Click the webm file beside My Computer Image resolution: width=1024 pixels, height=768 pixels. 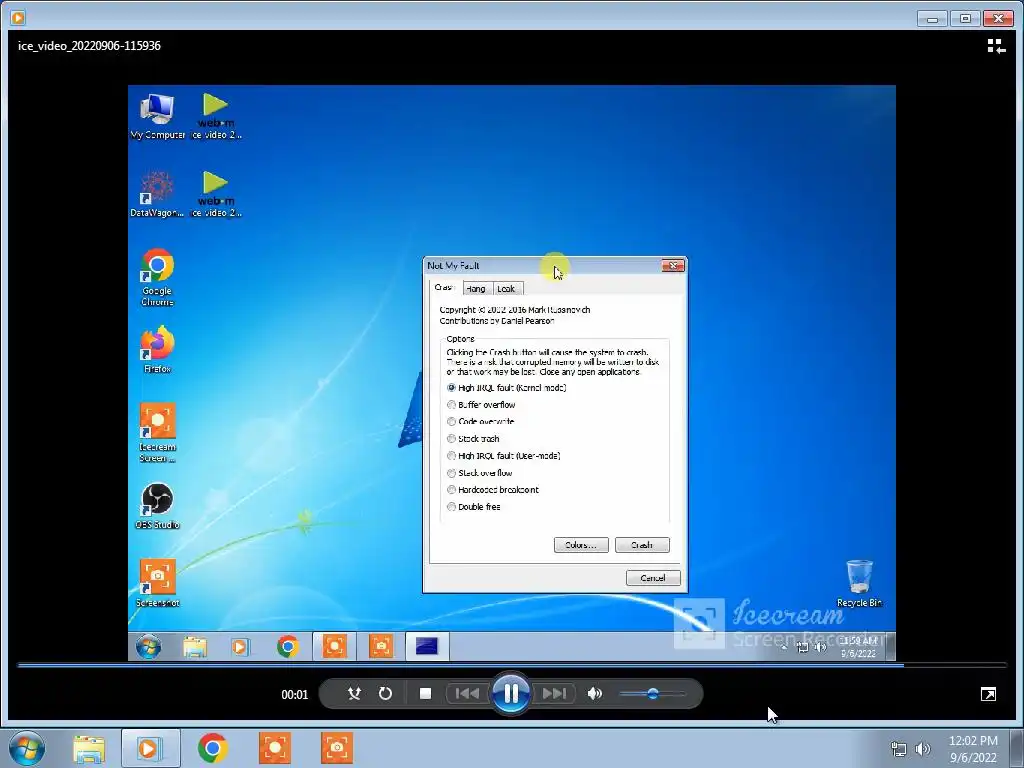tap(216, 116)
